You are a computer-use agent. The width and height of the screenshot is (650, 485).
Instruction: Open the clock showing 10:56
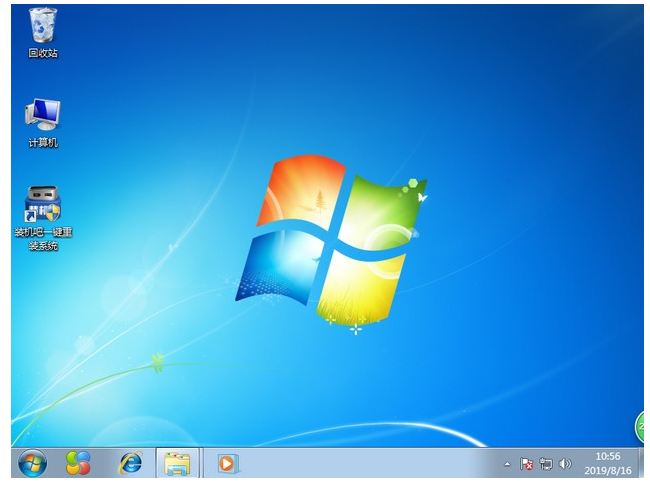tap(608, 456)
